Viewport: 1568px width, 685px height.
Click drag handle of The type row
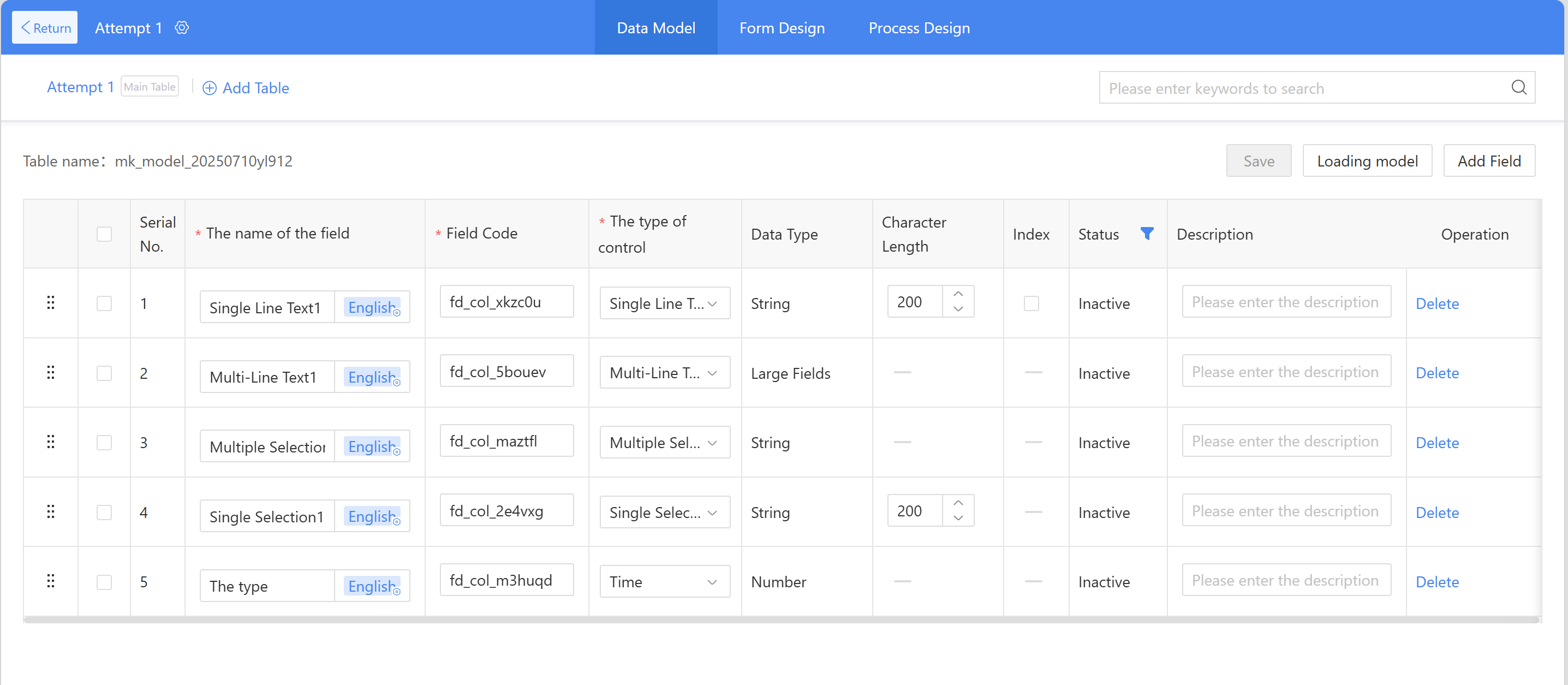(x=51, y=581)
